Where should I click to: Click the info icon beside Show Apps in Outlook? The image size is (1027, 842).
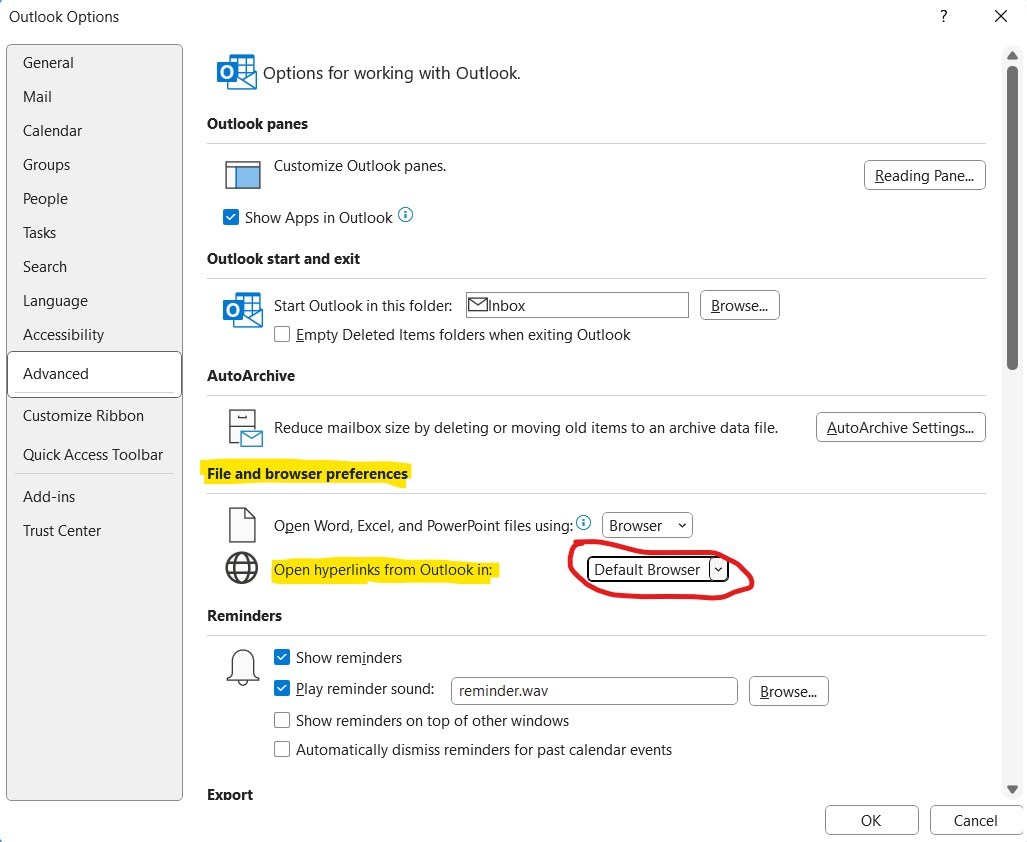click(405, 216)
